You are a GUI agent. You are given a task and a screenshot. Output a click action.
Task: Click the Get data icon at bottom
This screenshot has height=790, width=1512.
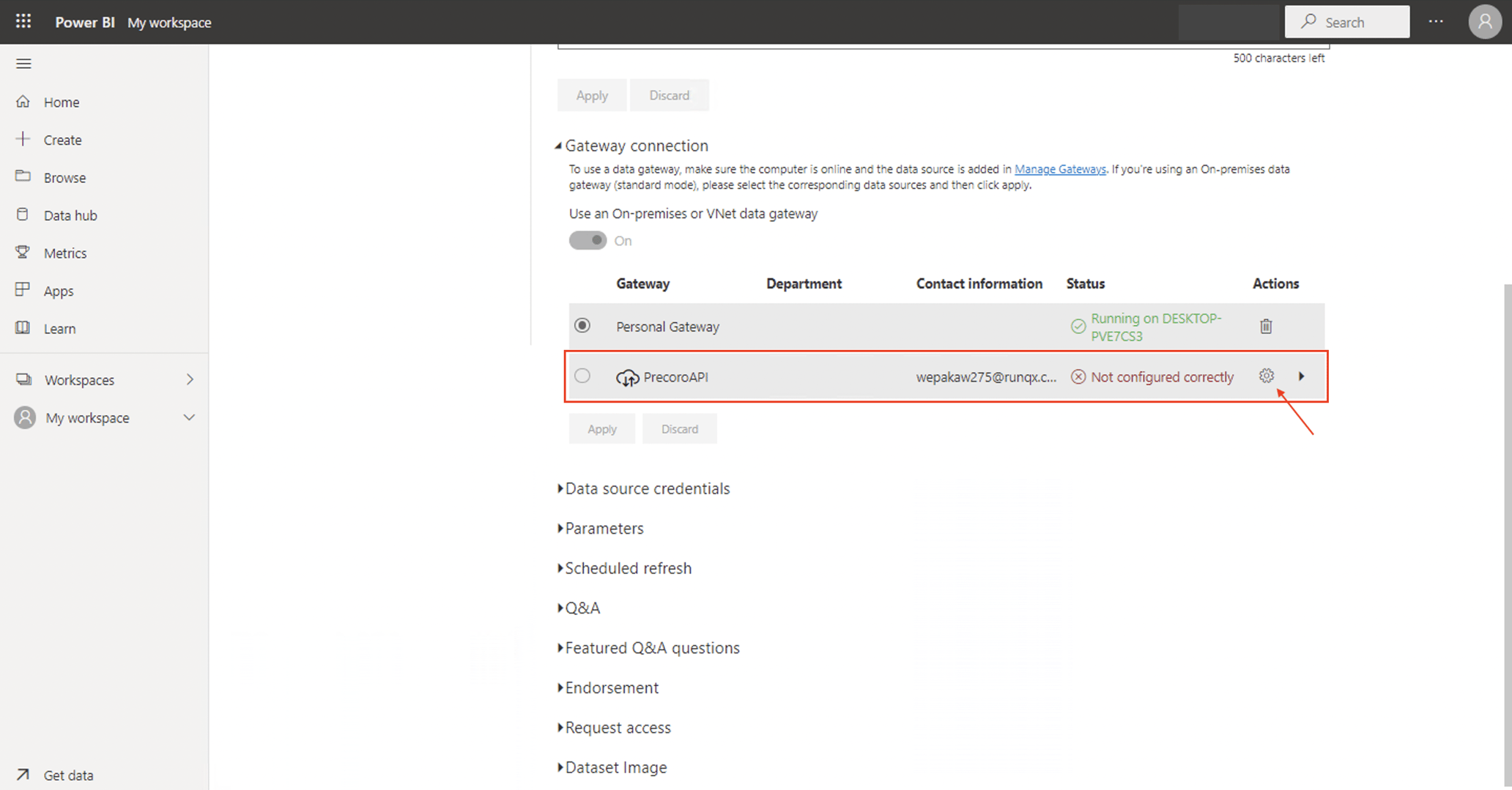tap(23, 774)
